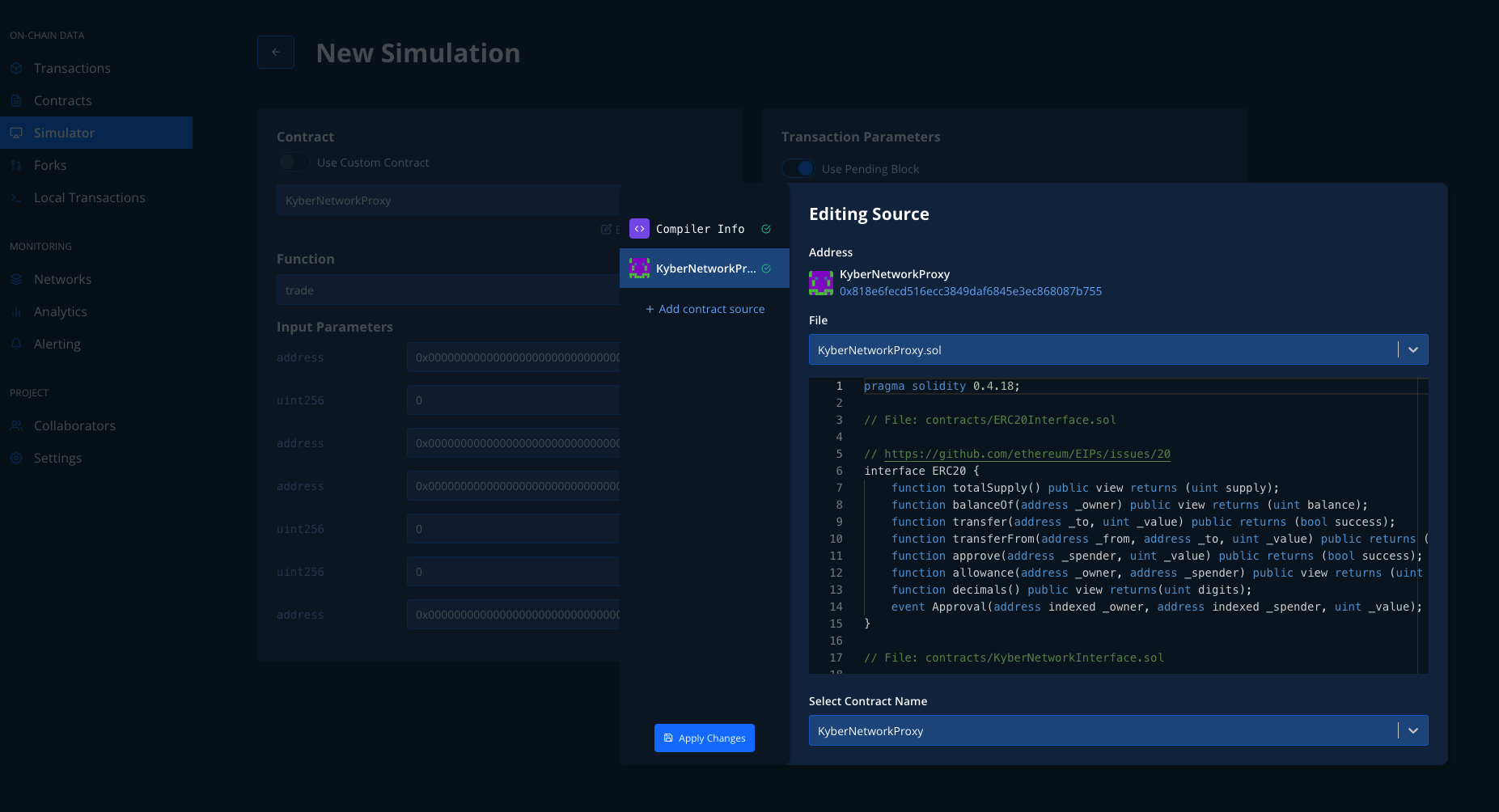
Task: Click the green check next to Compiler Info
Action: point(766,229)
